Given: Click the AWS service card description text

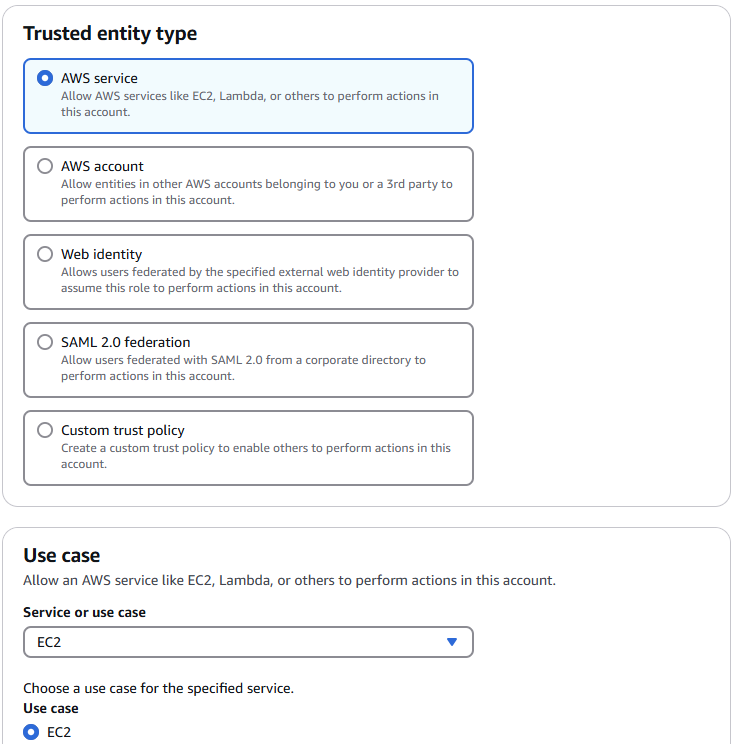Looking at the screenshot, I should coord(250,104).
